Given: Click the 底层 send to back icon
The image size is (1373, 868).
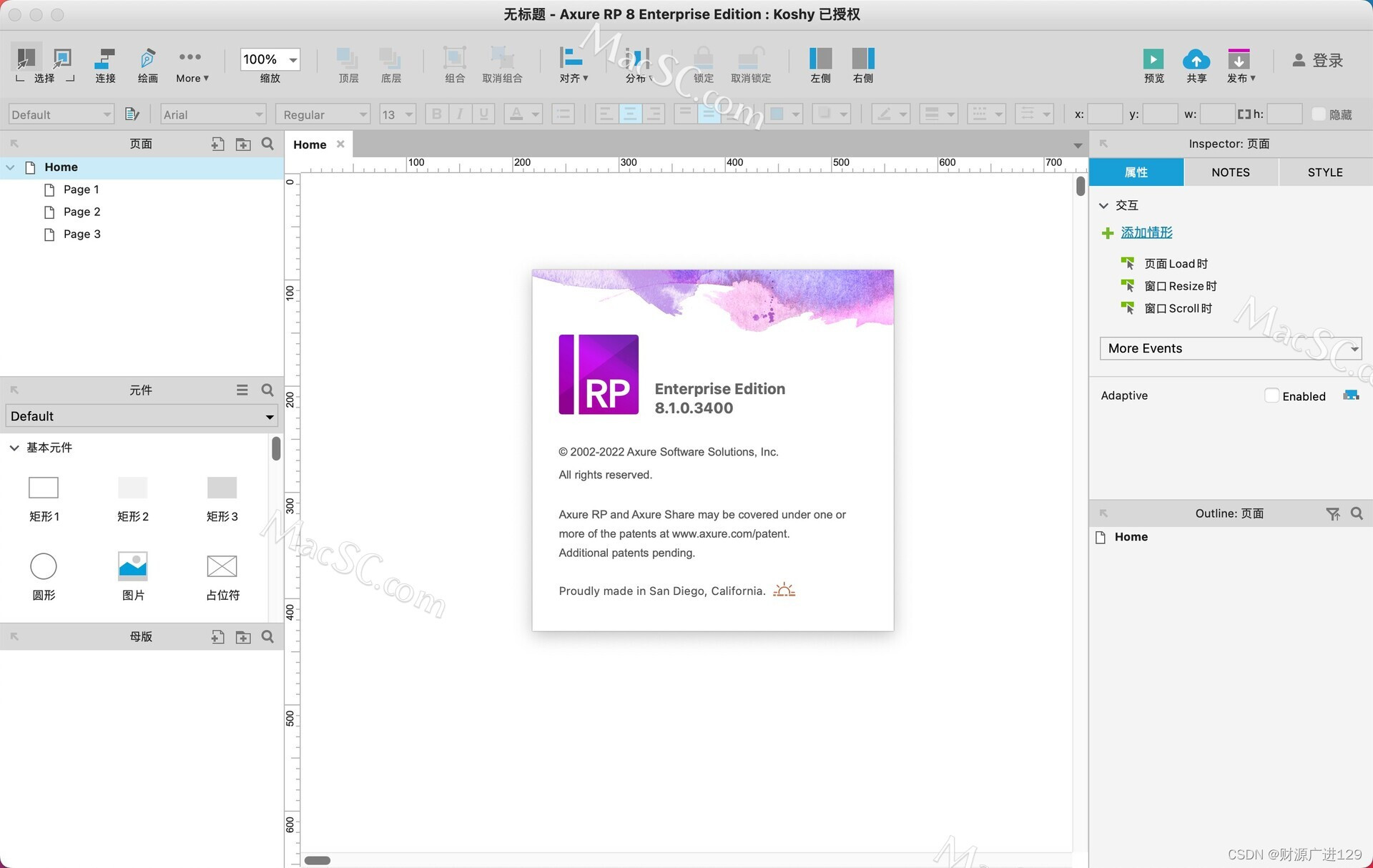Looking at the screenshot, I should (390, 59).
